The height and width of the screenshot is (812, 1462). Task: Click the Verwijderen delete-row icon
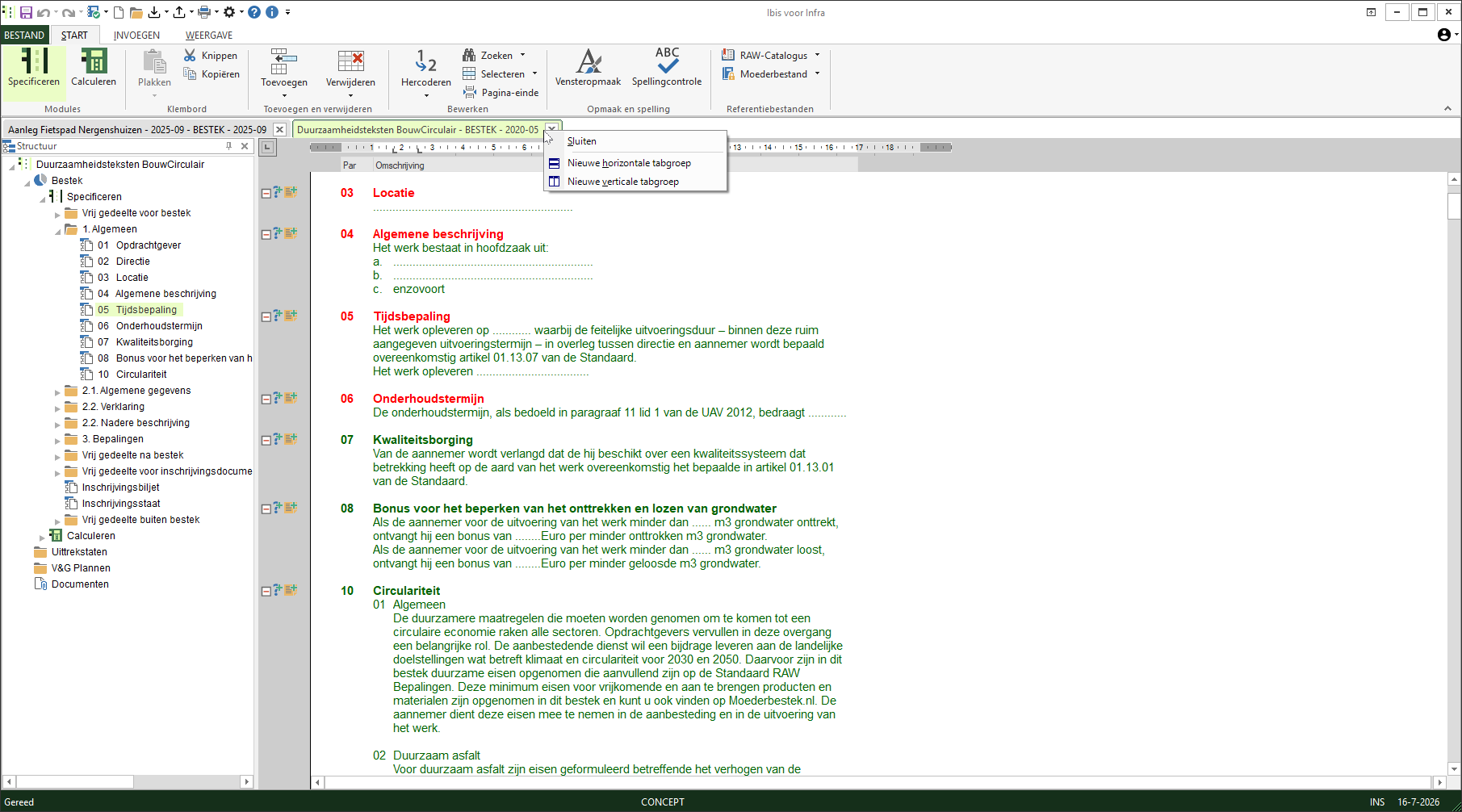click(x=350, y=61)
